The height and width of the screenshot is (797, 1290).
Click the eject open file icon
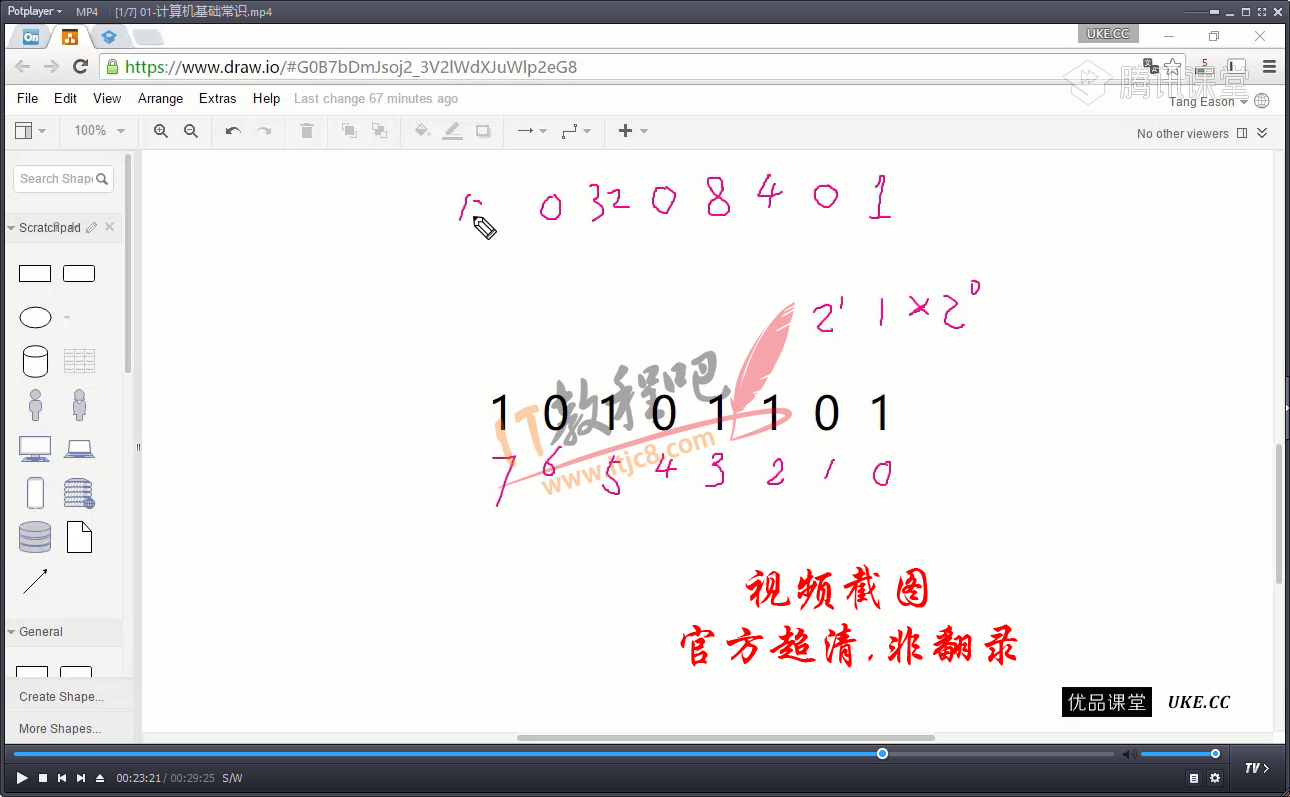99,778
